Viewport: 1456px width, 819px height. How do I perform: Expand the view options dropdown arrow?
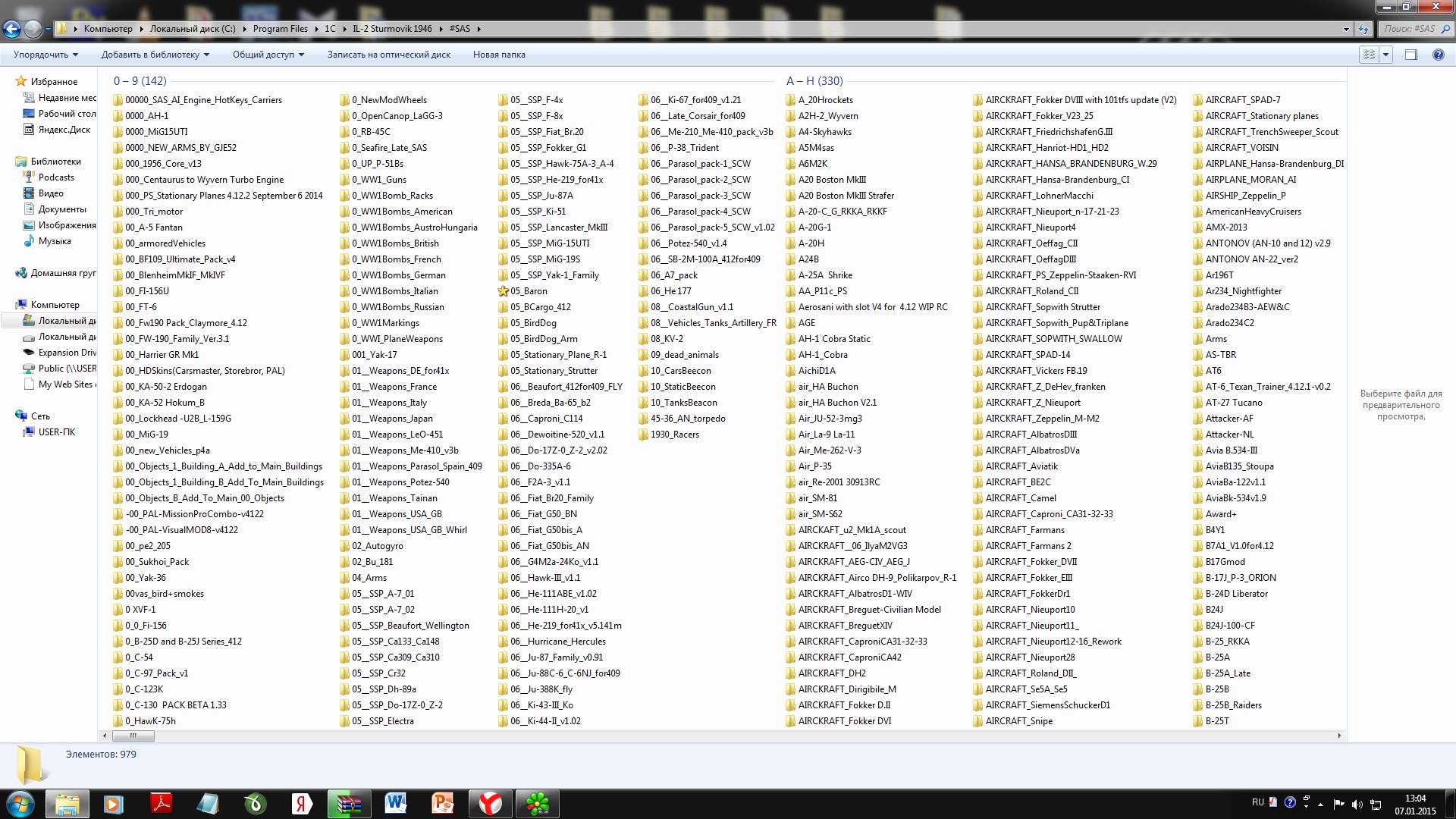pos(1386,55)
